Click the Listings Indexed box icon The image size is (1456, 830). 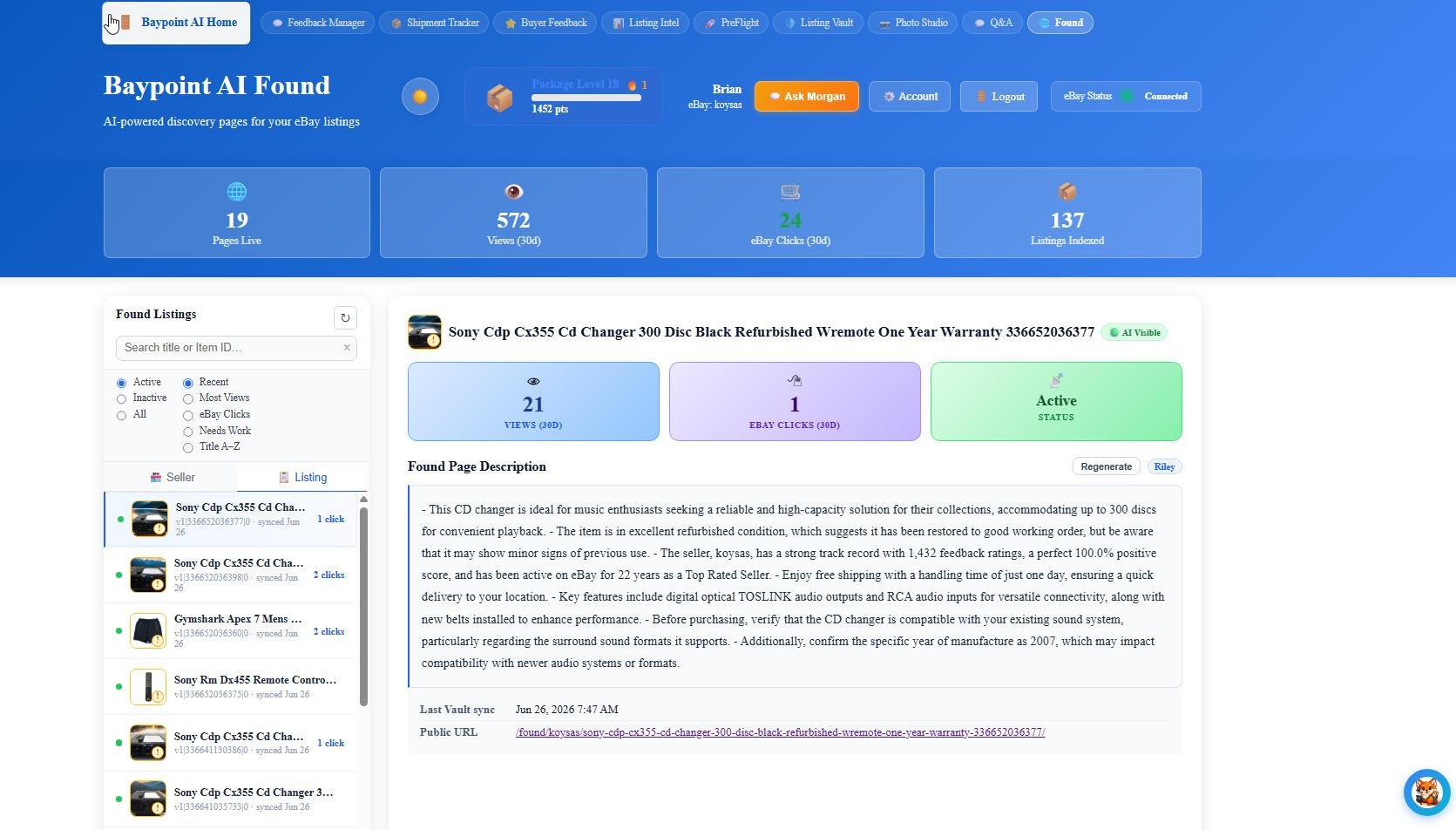pos(1067,192)
